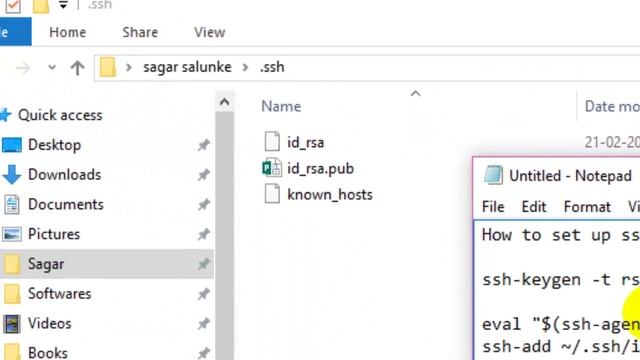Open Customize Quick Access Toolbar dropdown
640x360 pixels.
point(63,5)
